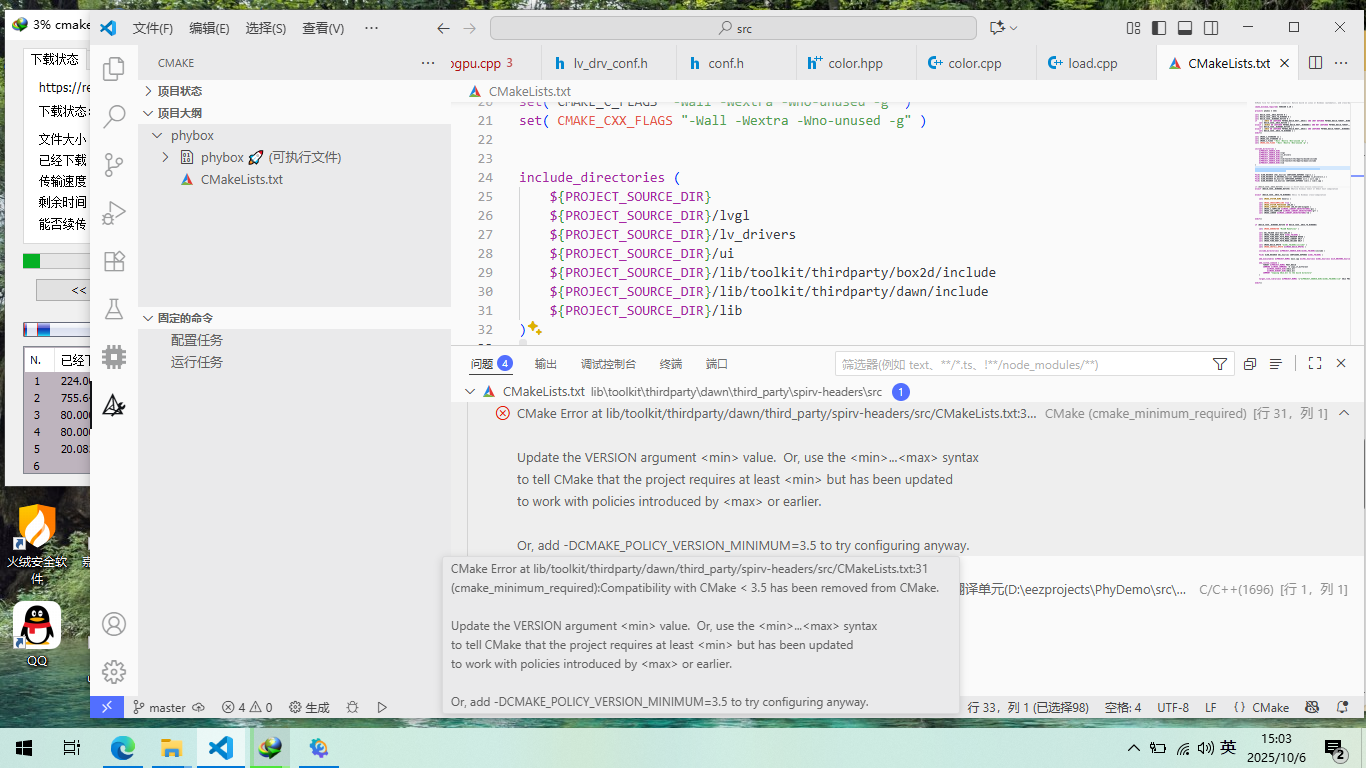Go forward with the navigation right arrow
This screenshot has height=768, width=1366.
pos(469,28)
